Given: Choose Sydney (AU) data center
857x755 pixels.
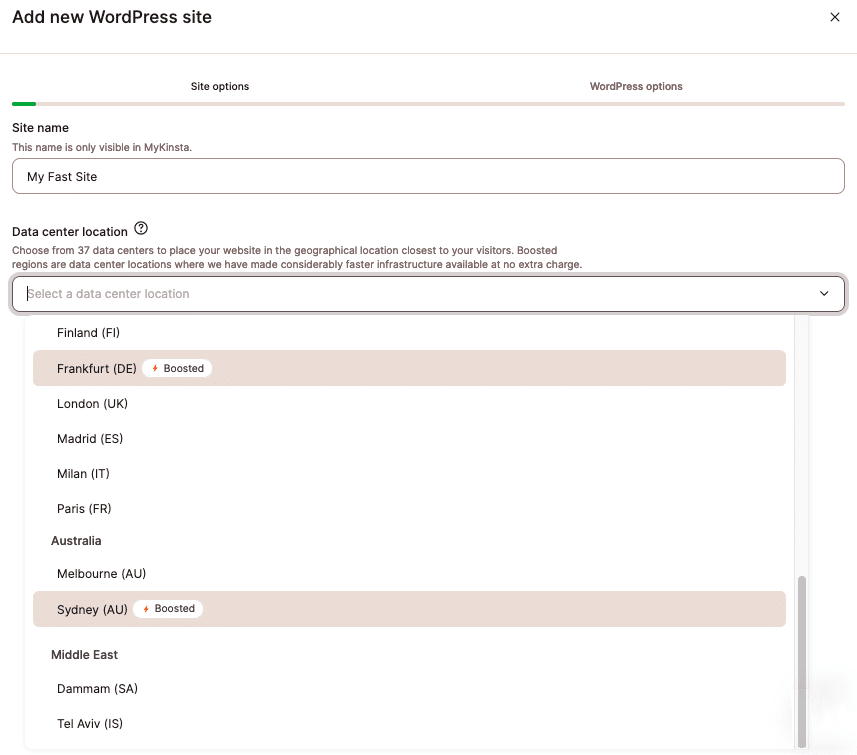Looking at the screenshot, I should click(92, 609).
